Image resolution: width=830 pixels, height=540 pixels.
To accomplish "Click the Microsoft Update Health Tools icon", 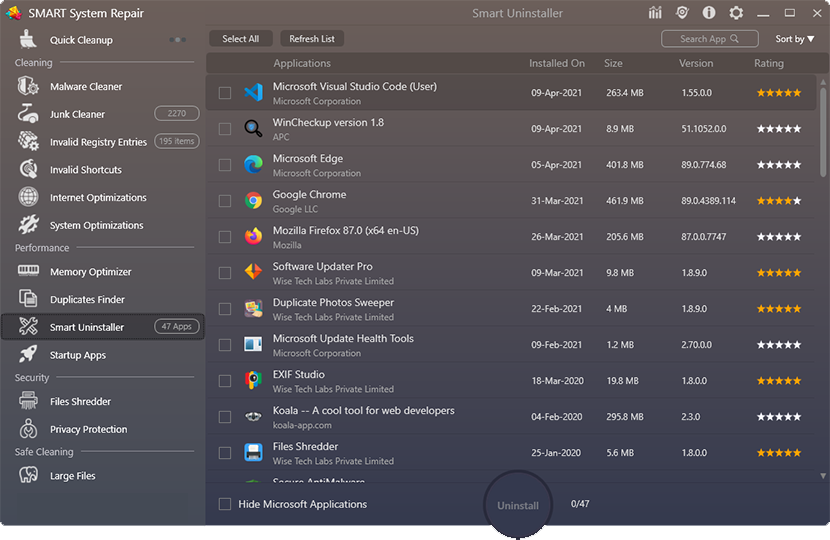I will [254, 345].
